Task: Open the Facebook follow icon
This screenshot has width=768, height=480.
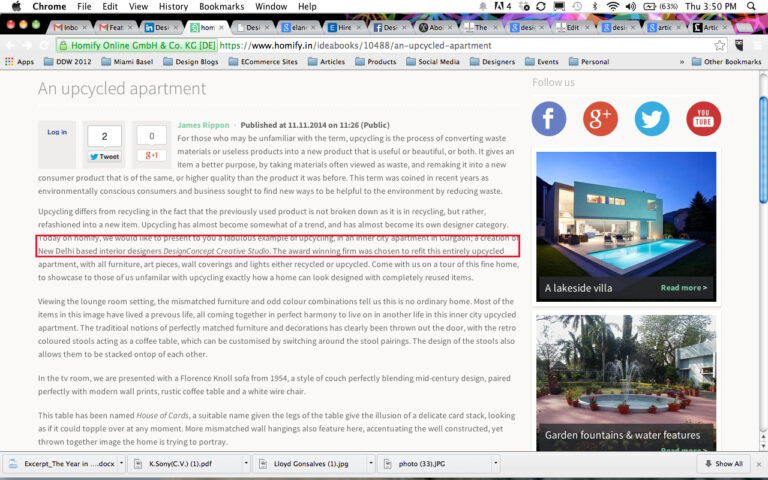Action: pos(549,119)
